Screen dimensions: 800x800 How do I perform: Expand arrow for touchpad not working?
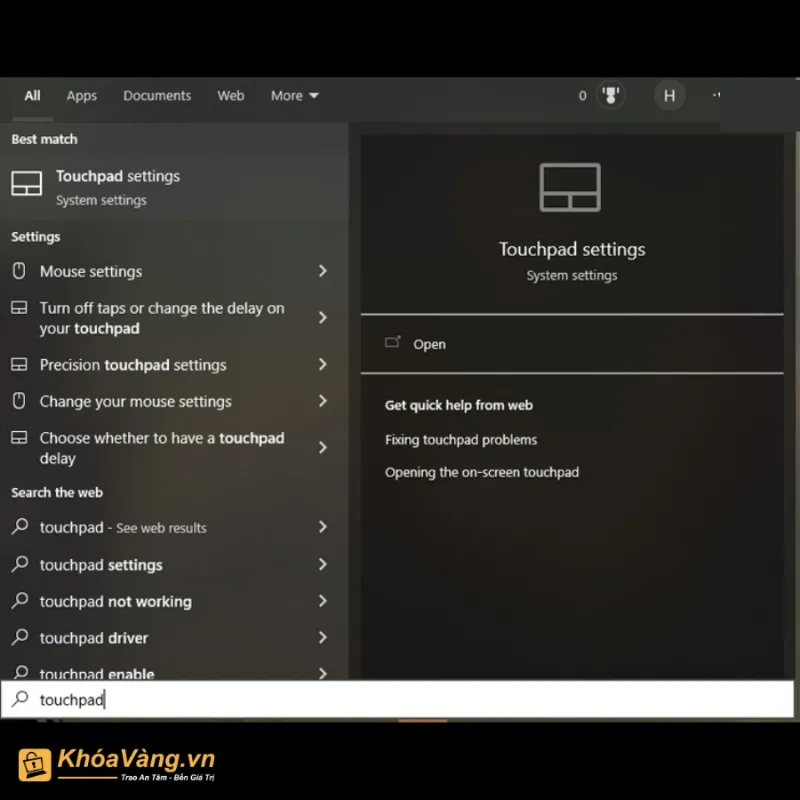[x=322, y=601]
